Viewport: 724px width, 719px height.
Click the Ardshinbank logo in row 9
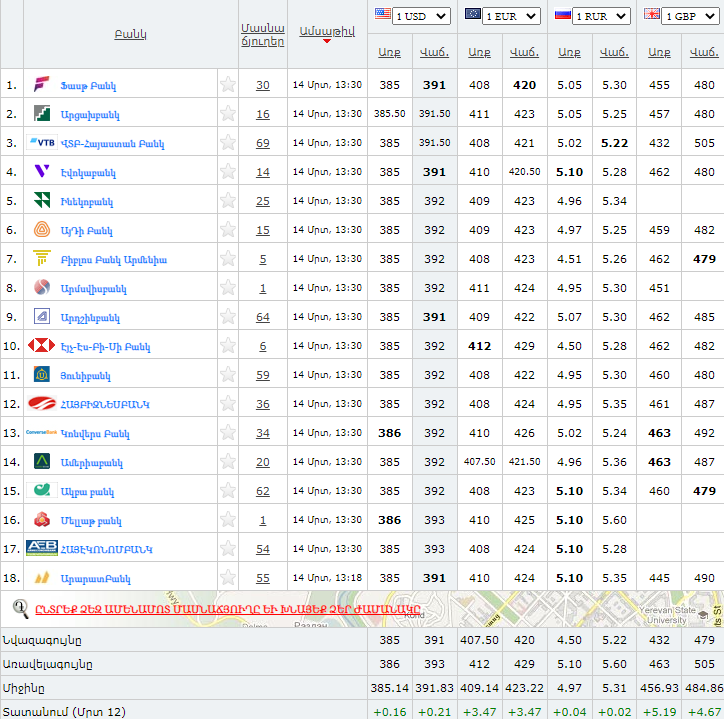(x=42, y=316)
